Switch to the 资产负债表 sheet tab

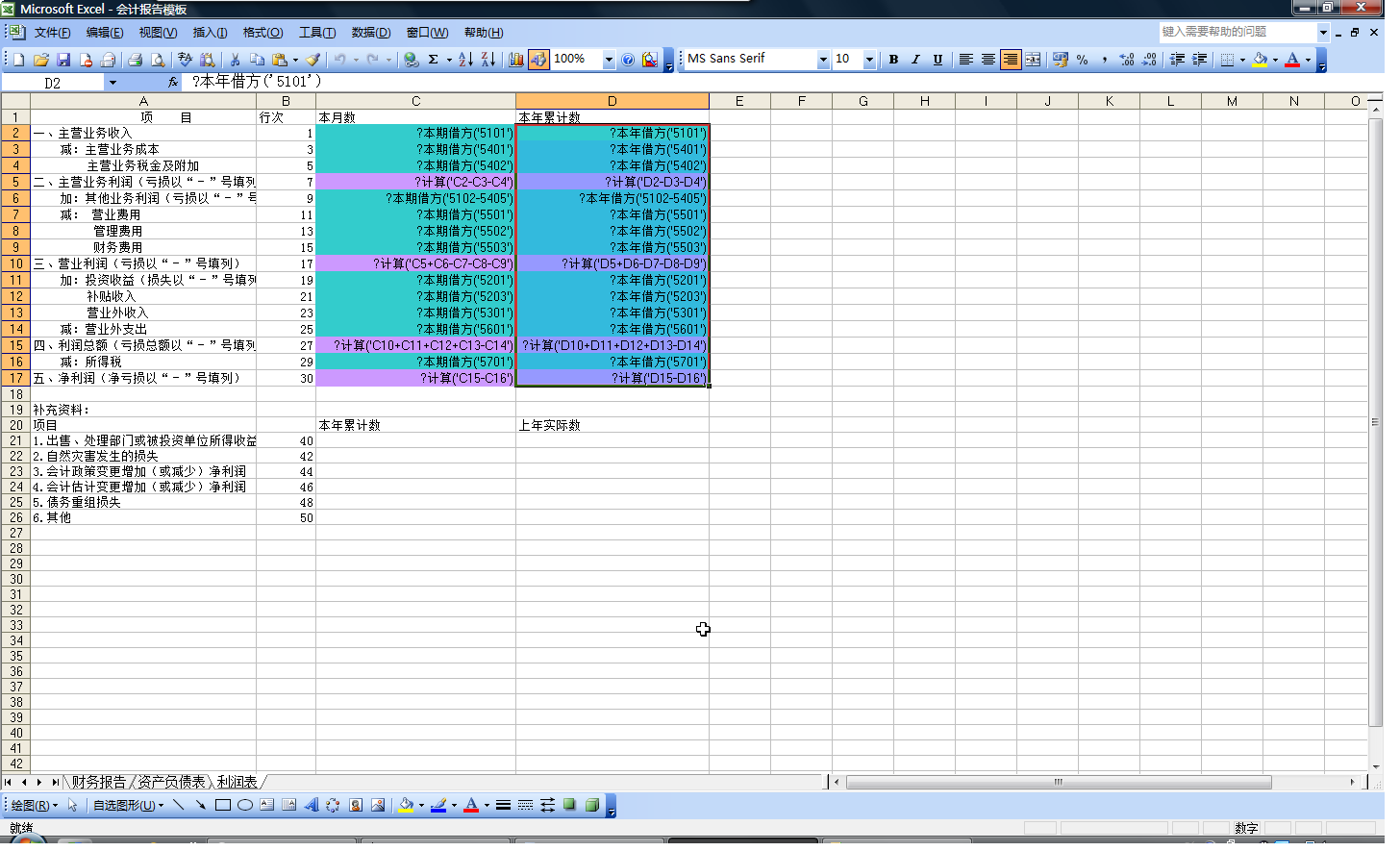[x=172, y=782]
